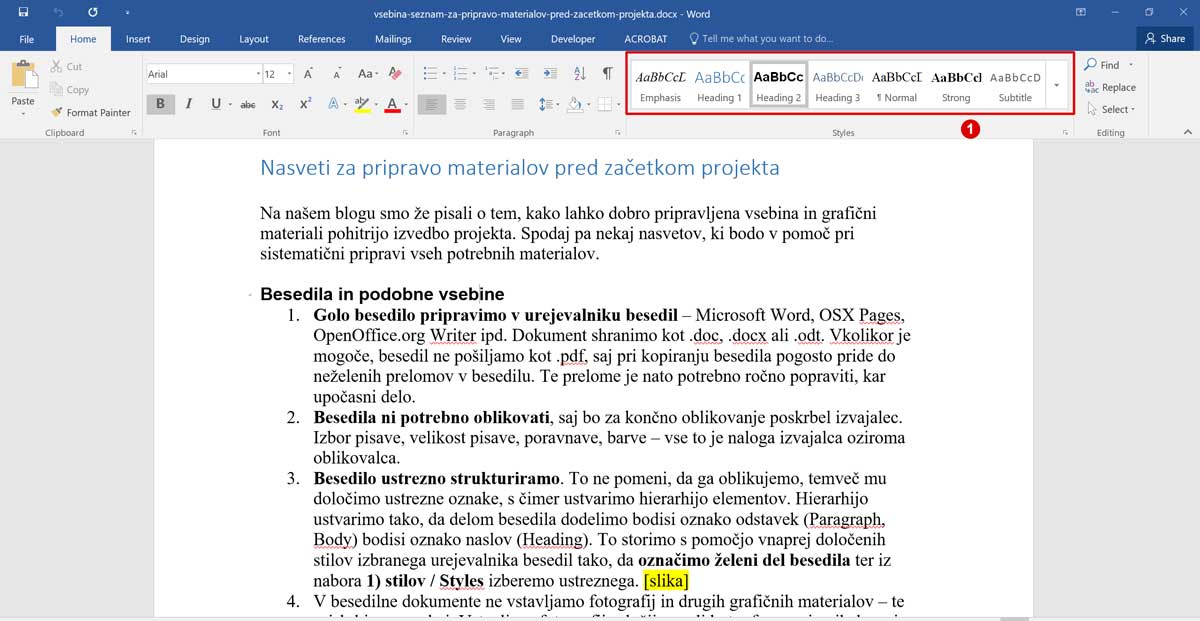Click the Tell me what you want to do box
Viewport: 1200px width, 621px height.
click(761, 39)
